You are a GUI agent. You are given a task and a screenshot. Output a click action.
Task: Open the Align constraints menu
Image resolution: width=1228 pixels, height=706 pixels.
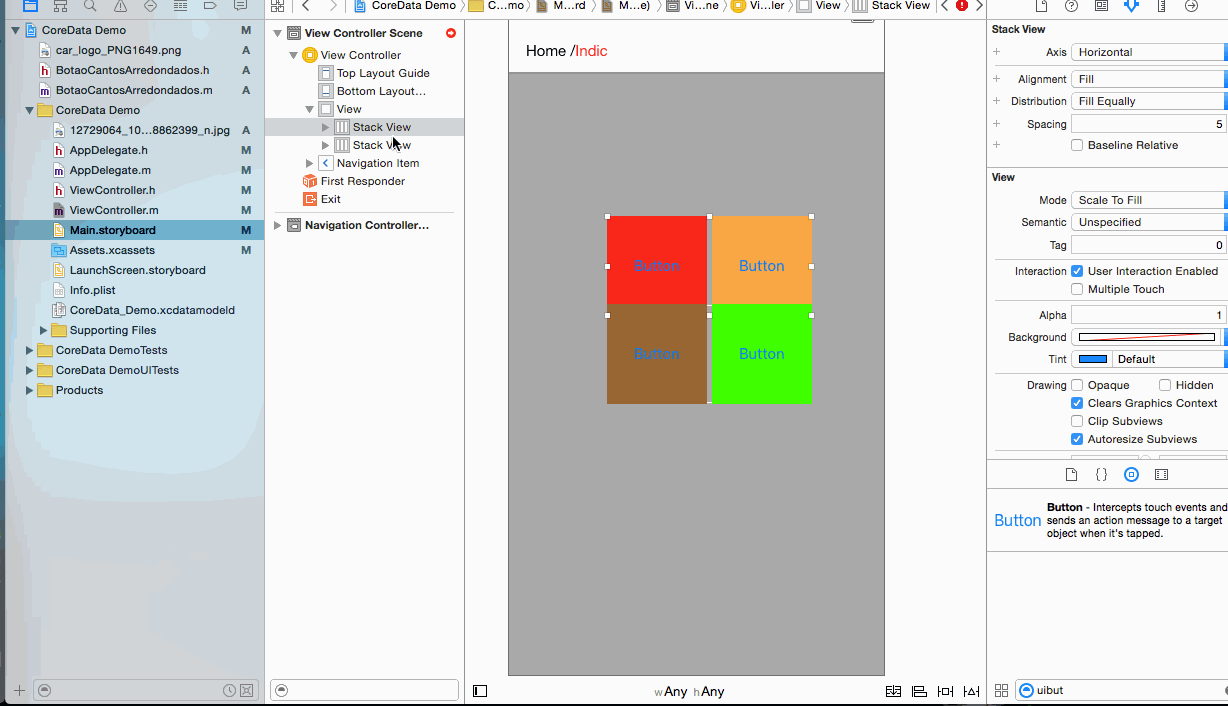click(919, 691)
